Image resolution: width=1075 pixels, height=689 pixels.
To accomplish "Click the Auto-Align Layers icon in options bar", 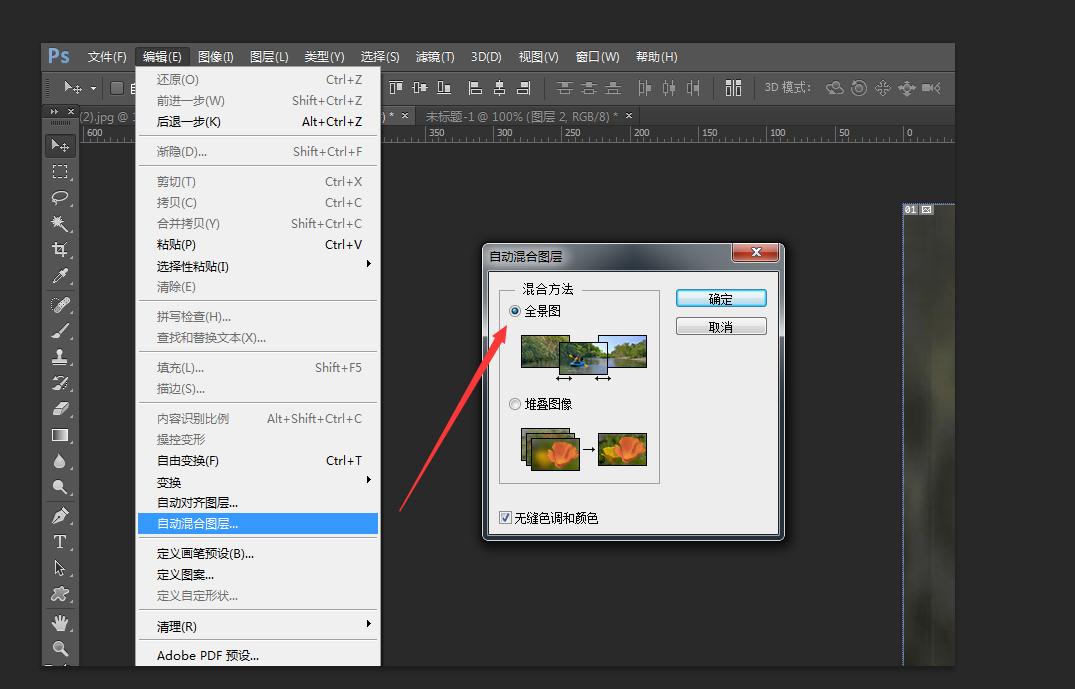I will 733,88.
